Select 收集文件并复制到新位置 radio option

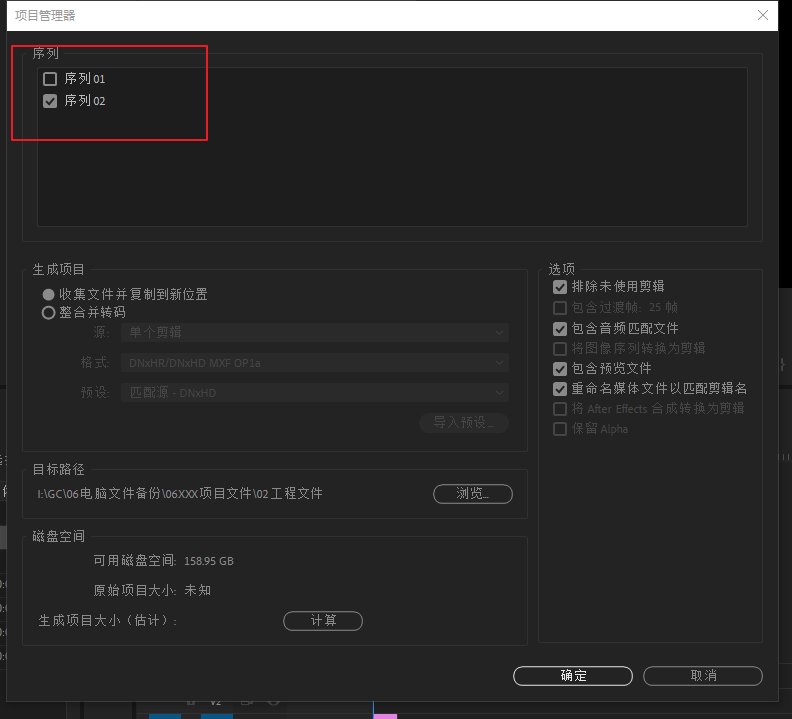[48, 295]
